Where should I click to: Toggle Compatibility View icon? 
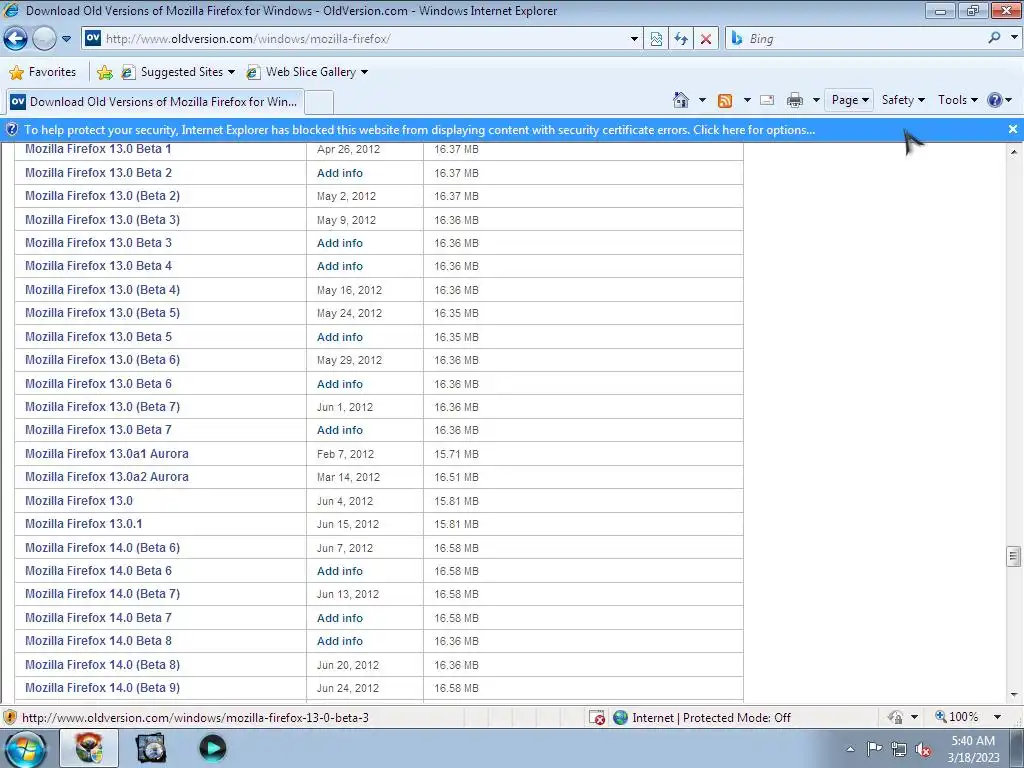pos(656,39)
